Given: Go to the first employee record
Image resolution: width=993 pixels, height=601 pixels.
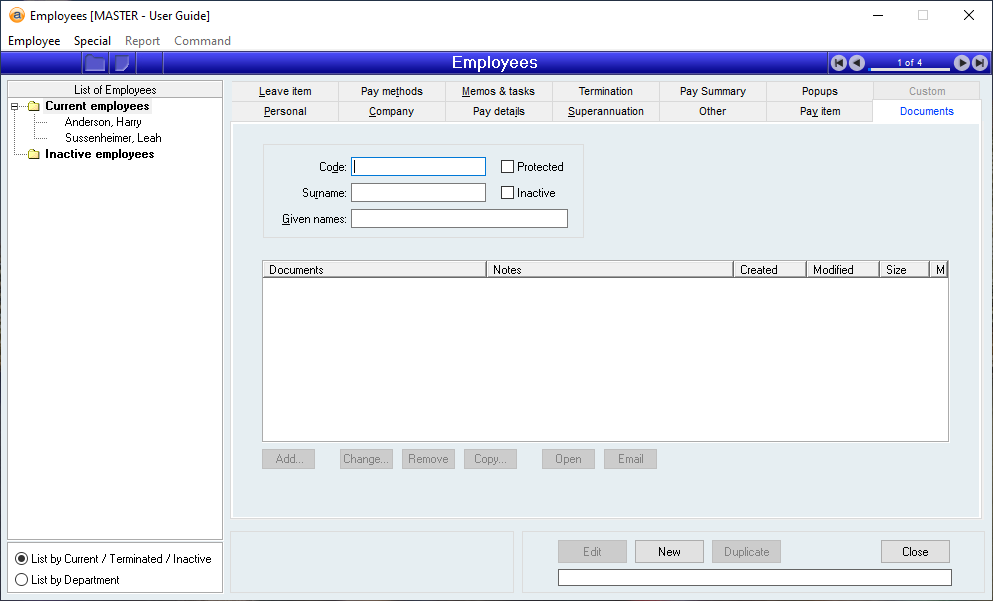Looking at the screenshot, I should click(x=839, y=63).
